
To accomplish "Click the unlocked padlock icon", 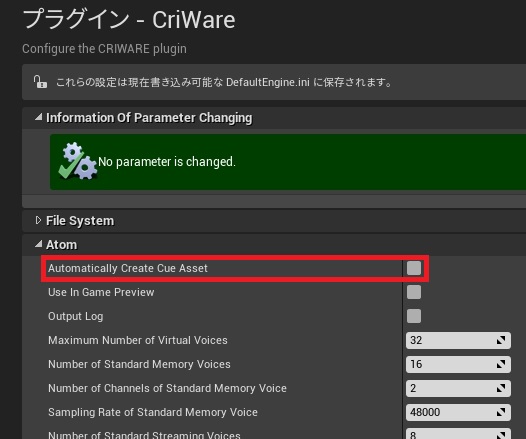I will (40, 82).
